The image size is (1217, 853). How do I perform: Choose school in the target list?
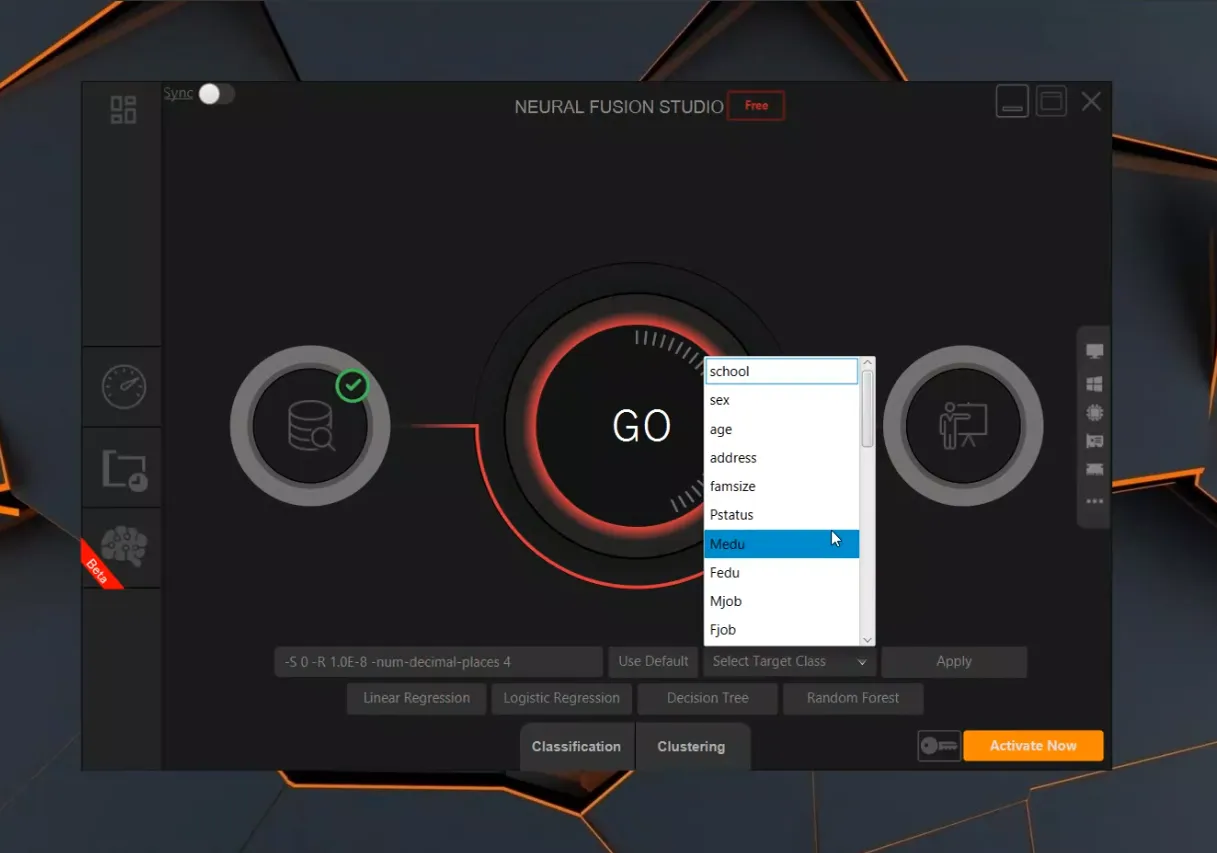coord(781,371)
